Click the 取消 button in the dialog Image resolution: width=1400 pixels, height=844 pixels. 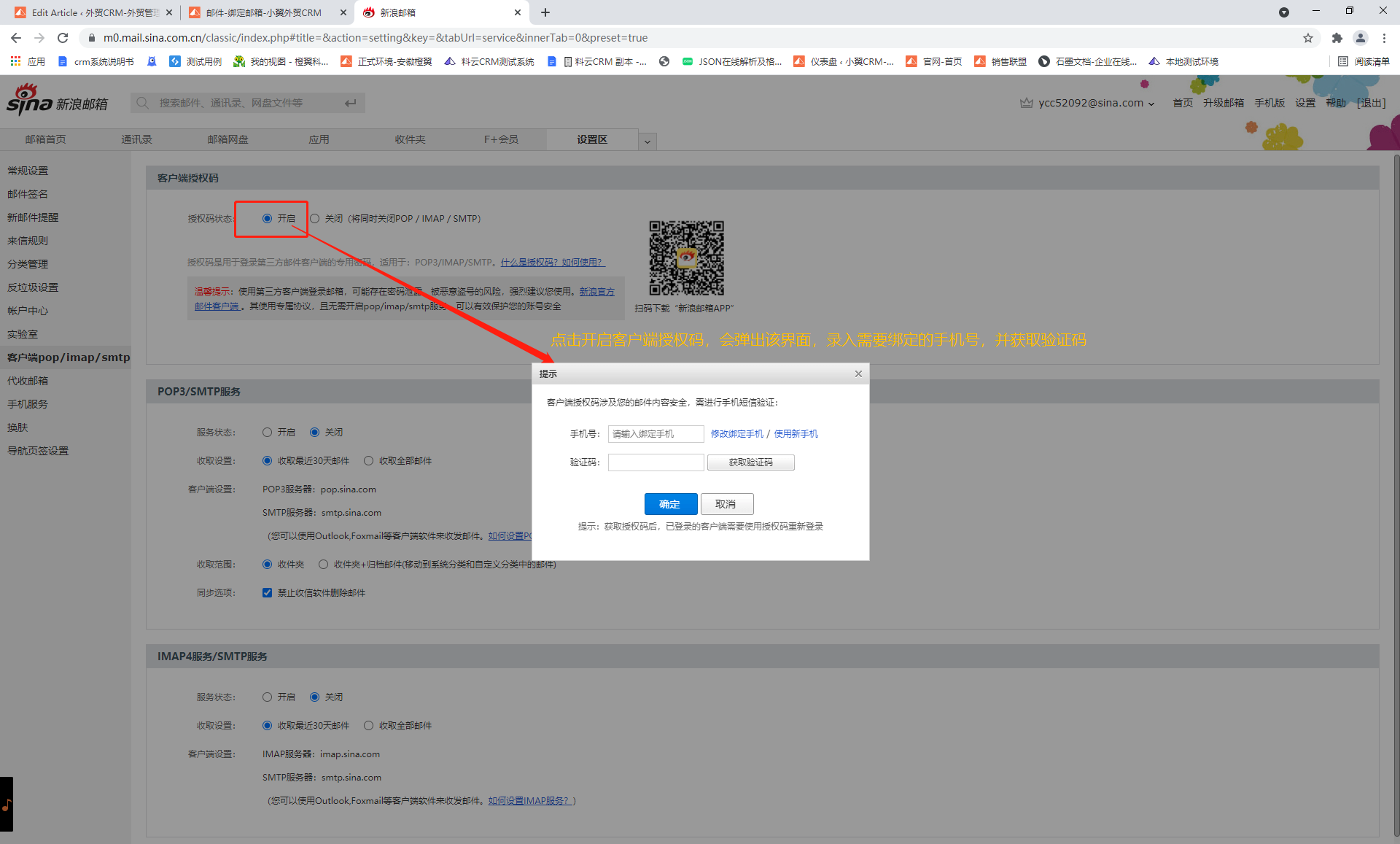coord(726,504)
